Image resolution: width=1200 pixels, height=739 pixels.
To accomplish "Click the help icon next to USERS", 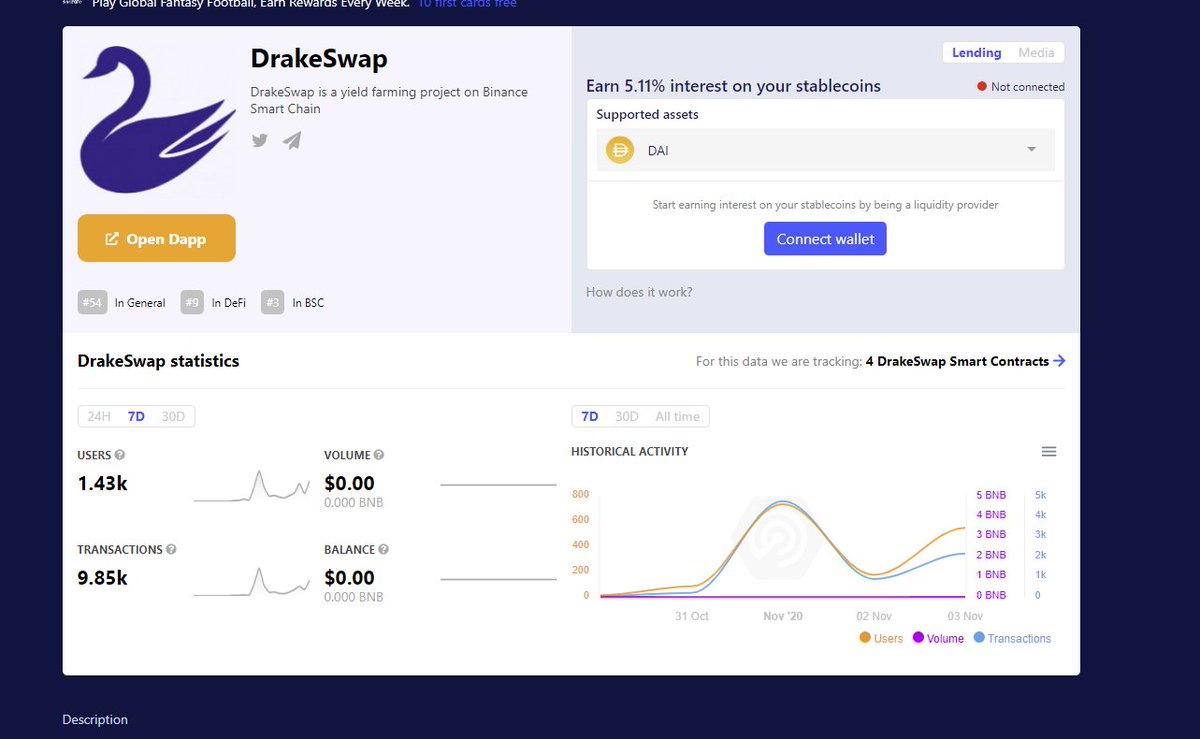I will pyautogui.click(x=120, y=455).
